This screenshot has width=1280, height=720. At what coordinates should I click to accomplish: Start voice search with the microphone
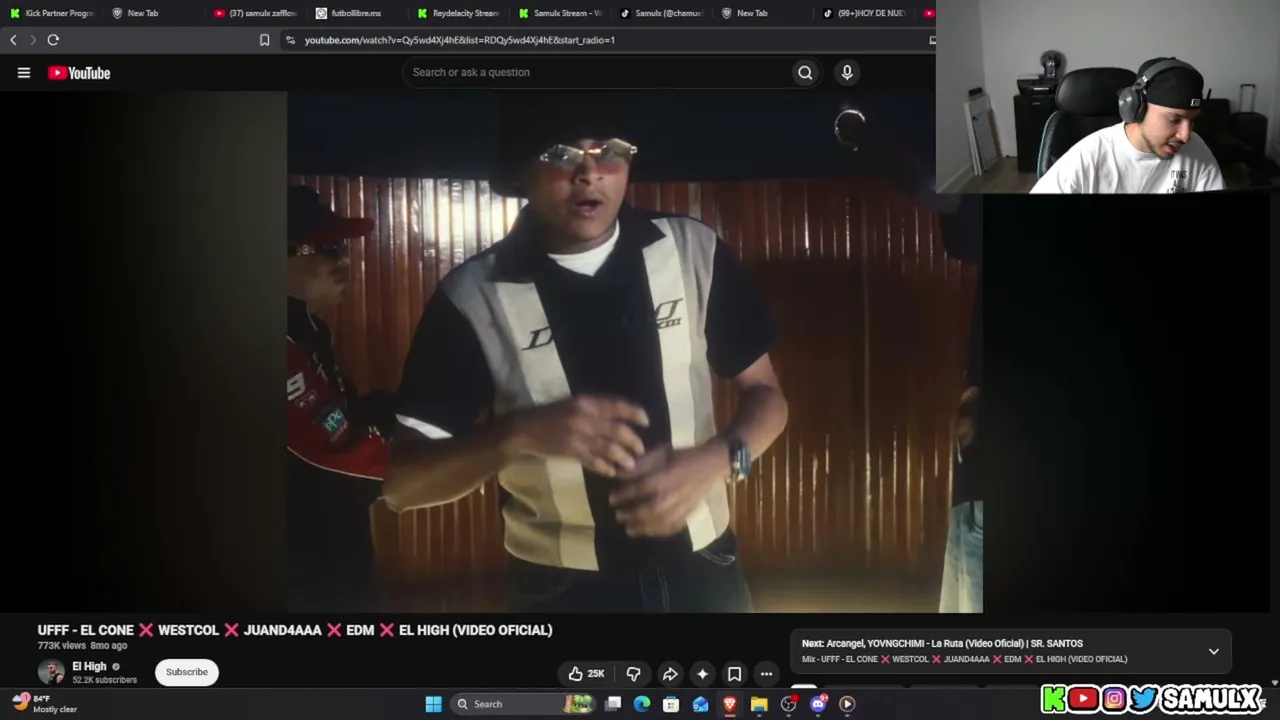click(847, 72)
